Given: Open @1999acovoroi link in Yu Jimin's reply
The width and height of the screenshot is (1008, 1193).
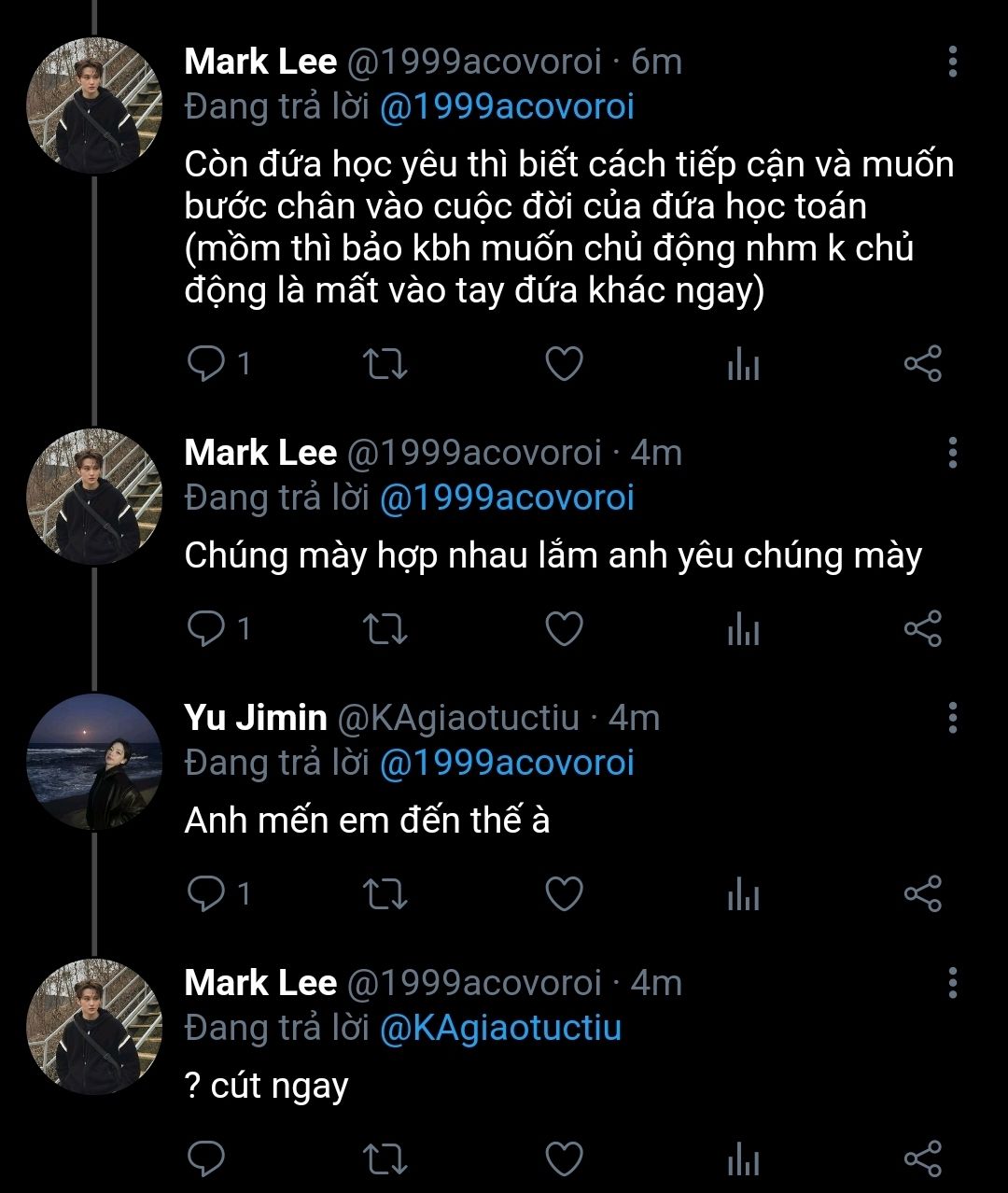Looking at the screenshot, I should 506,763.
